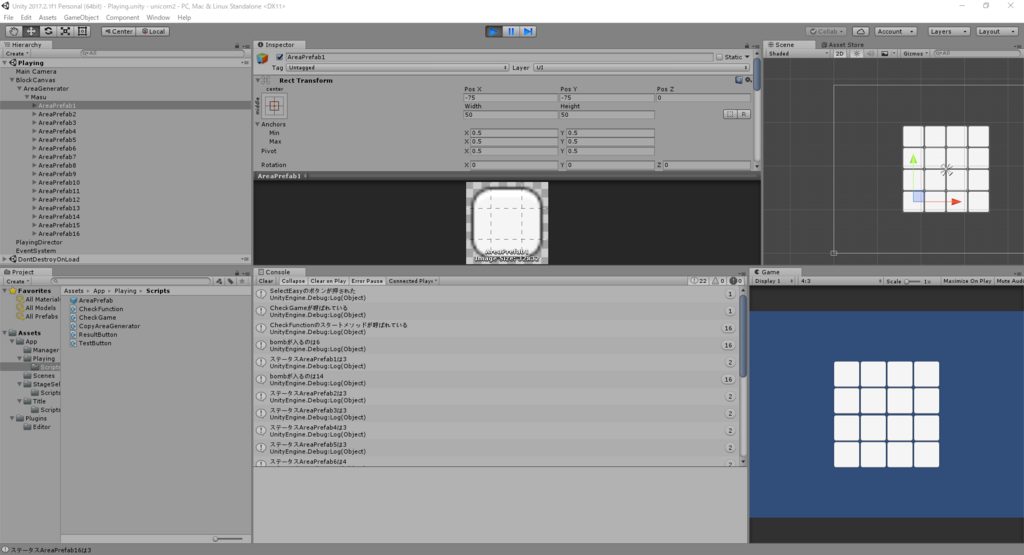The image size is (1024, 555).
Task: Open the Assets menu
Action: [x=48, y=18]
